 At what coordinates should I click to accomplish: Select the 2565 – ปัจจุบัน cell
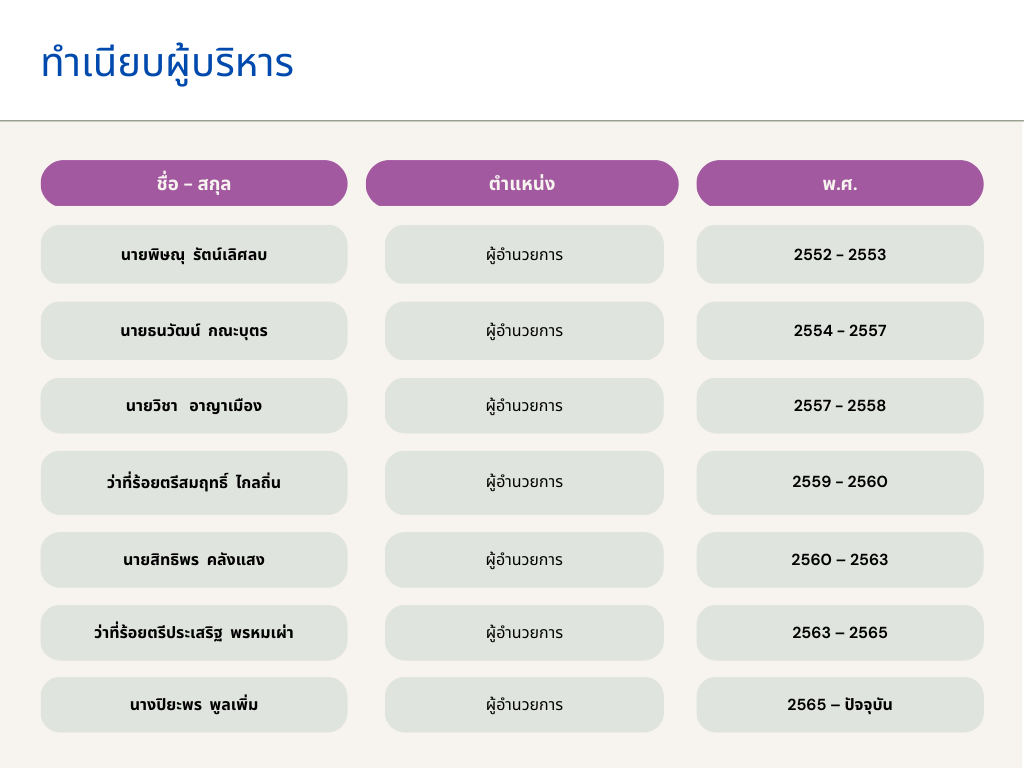pyautogui.click(x=840, y=705)
